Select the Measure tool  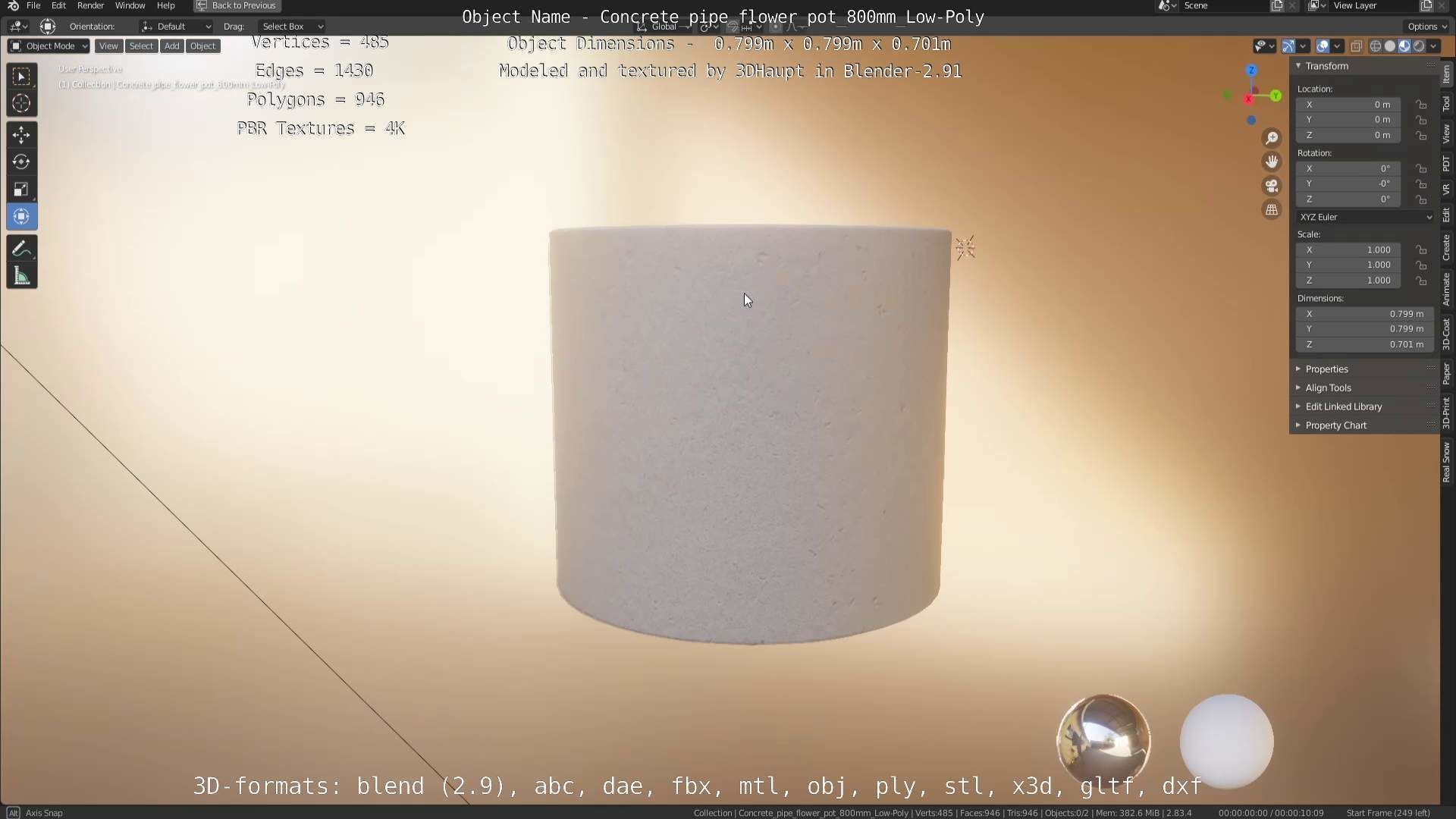21,276
